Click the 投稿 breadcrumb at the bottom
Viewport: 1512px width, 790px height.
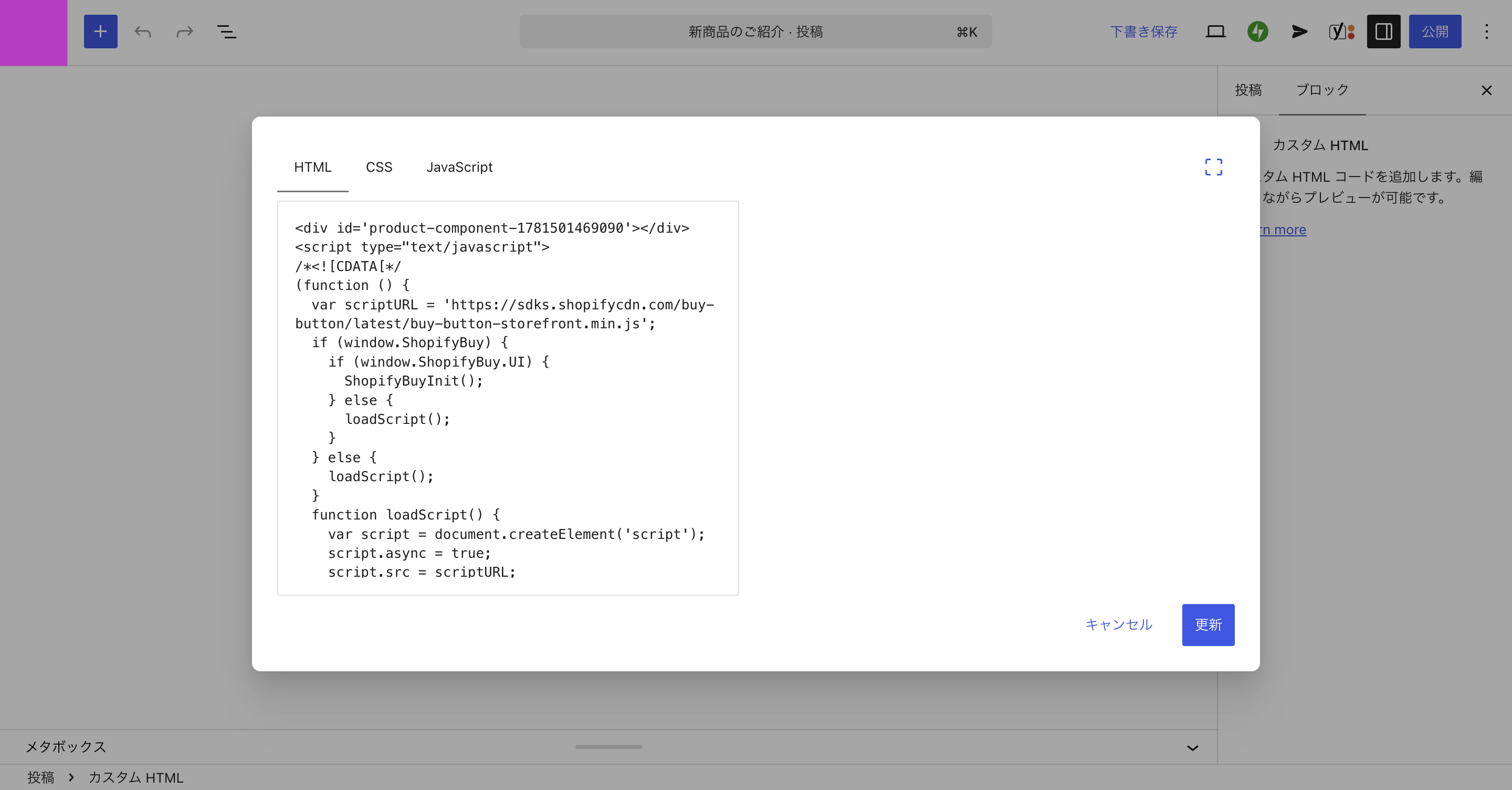(40, 778)
